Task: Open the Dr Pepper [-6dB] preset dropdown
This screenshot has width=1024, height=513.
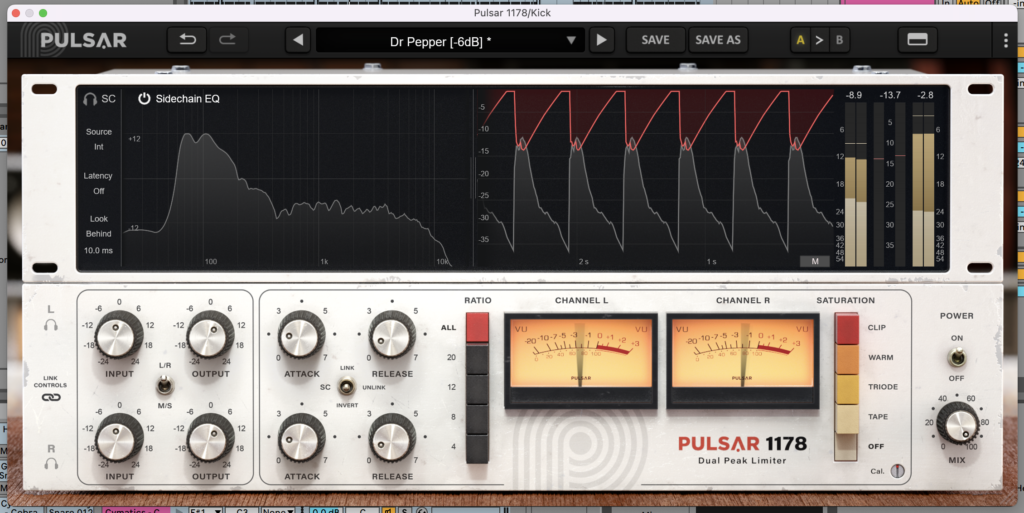Action: (450, 40)
